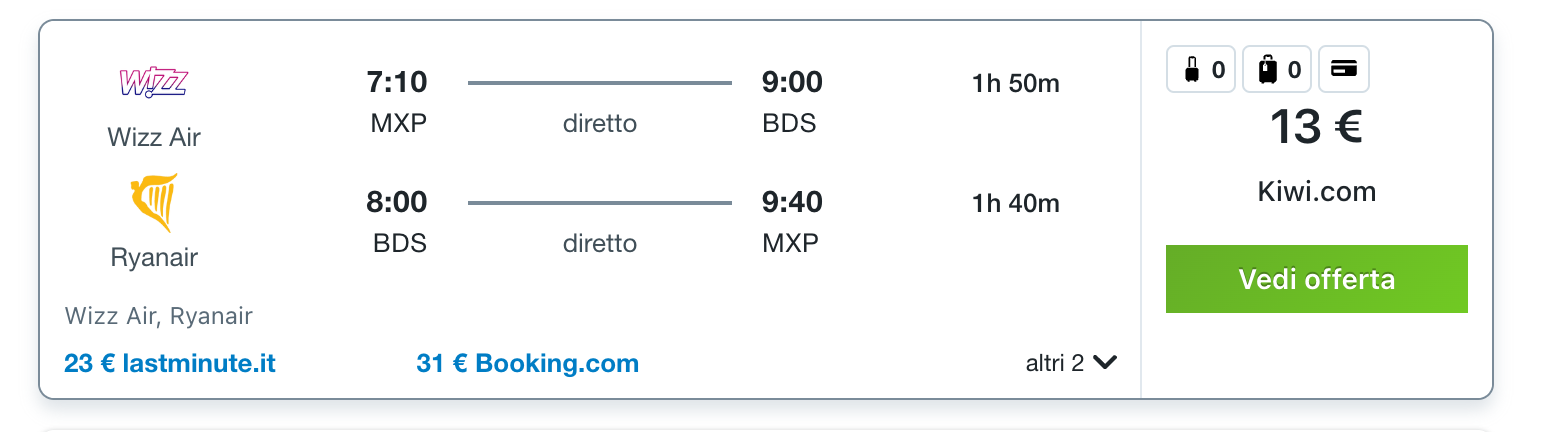Open the altri 2 additional offers

coord(1071,363)
